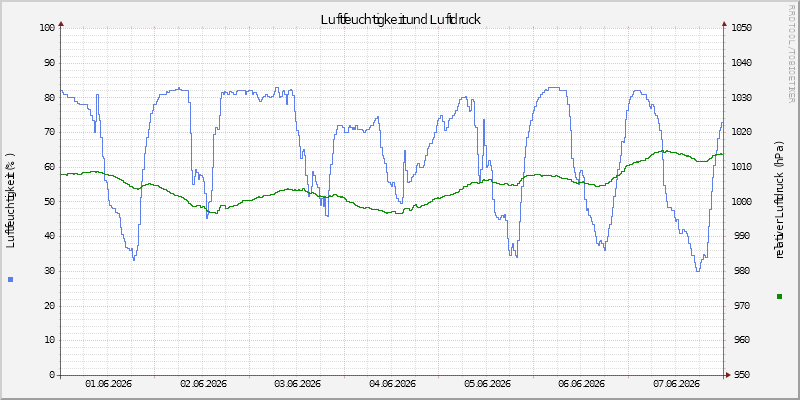Click the date label 03.06.2026
The height and width of the screenshot is (400, 800).
coord(297,384)
